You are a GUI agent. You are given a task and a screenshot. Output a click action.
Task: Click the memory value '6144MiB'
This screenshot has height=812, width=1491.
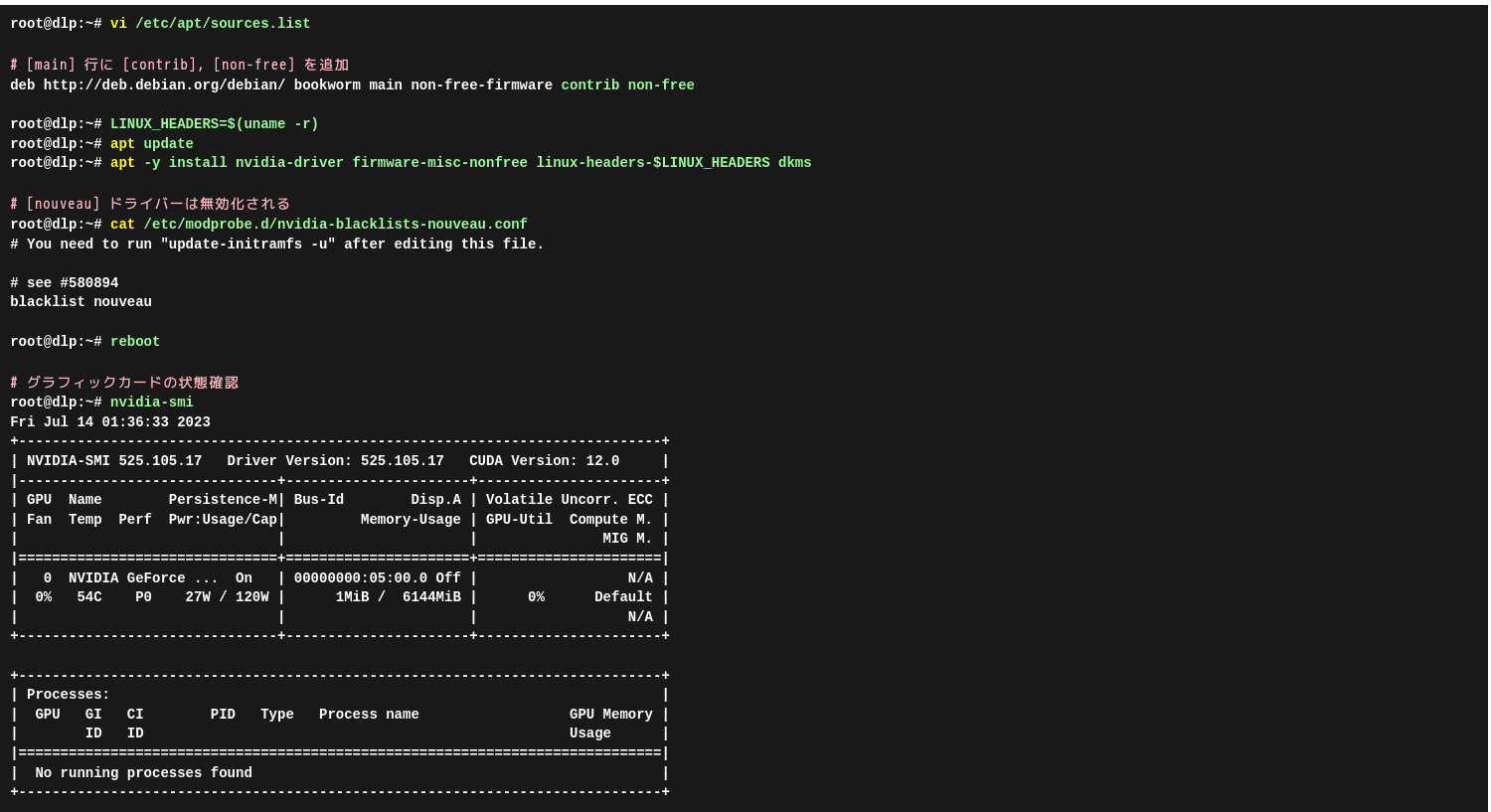[431, 597]
